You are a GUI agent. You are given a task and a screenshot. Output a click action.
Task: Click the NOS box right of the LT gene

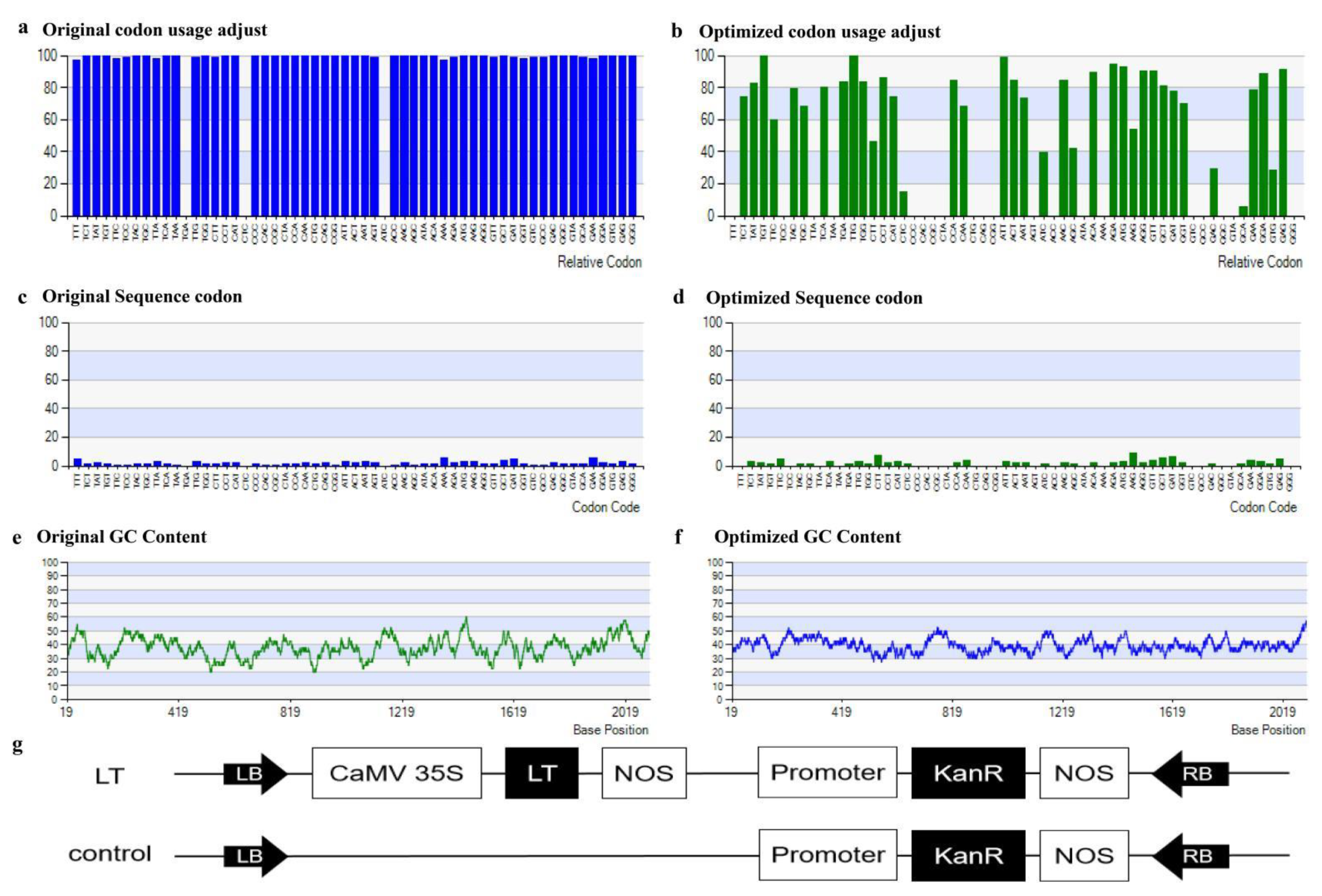644,773
